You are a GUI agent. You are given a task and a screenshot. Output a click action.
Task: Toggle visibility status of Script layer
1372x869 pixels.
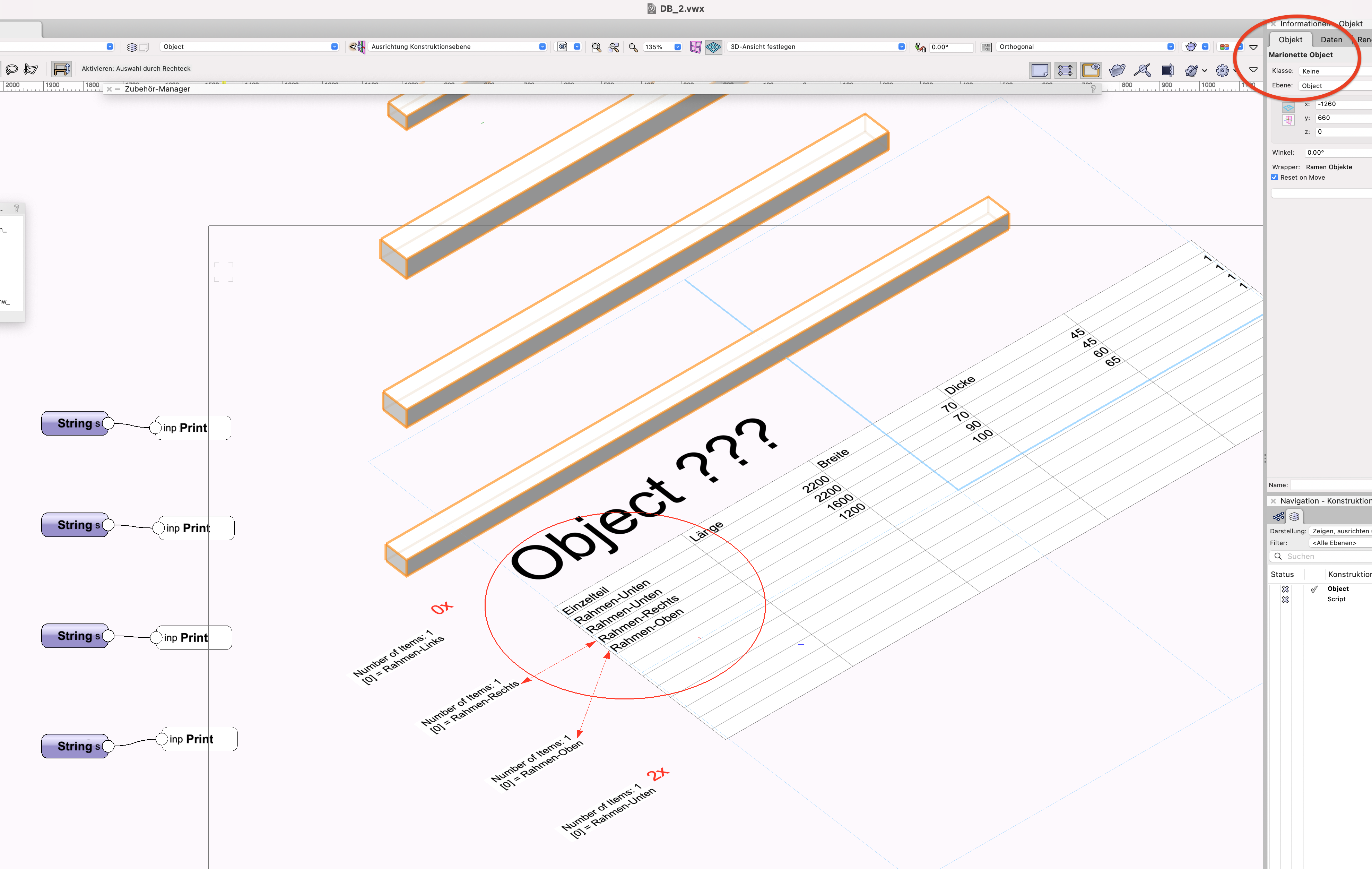point(1285,600)
